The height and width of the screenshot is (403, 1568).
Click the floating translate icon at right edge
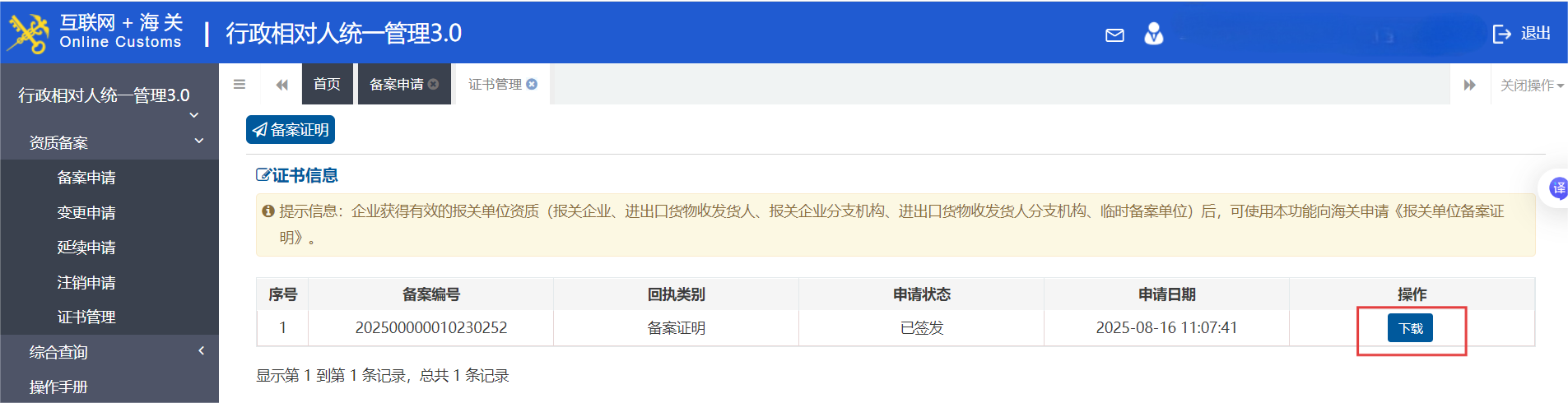1557,188
